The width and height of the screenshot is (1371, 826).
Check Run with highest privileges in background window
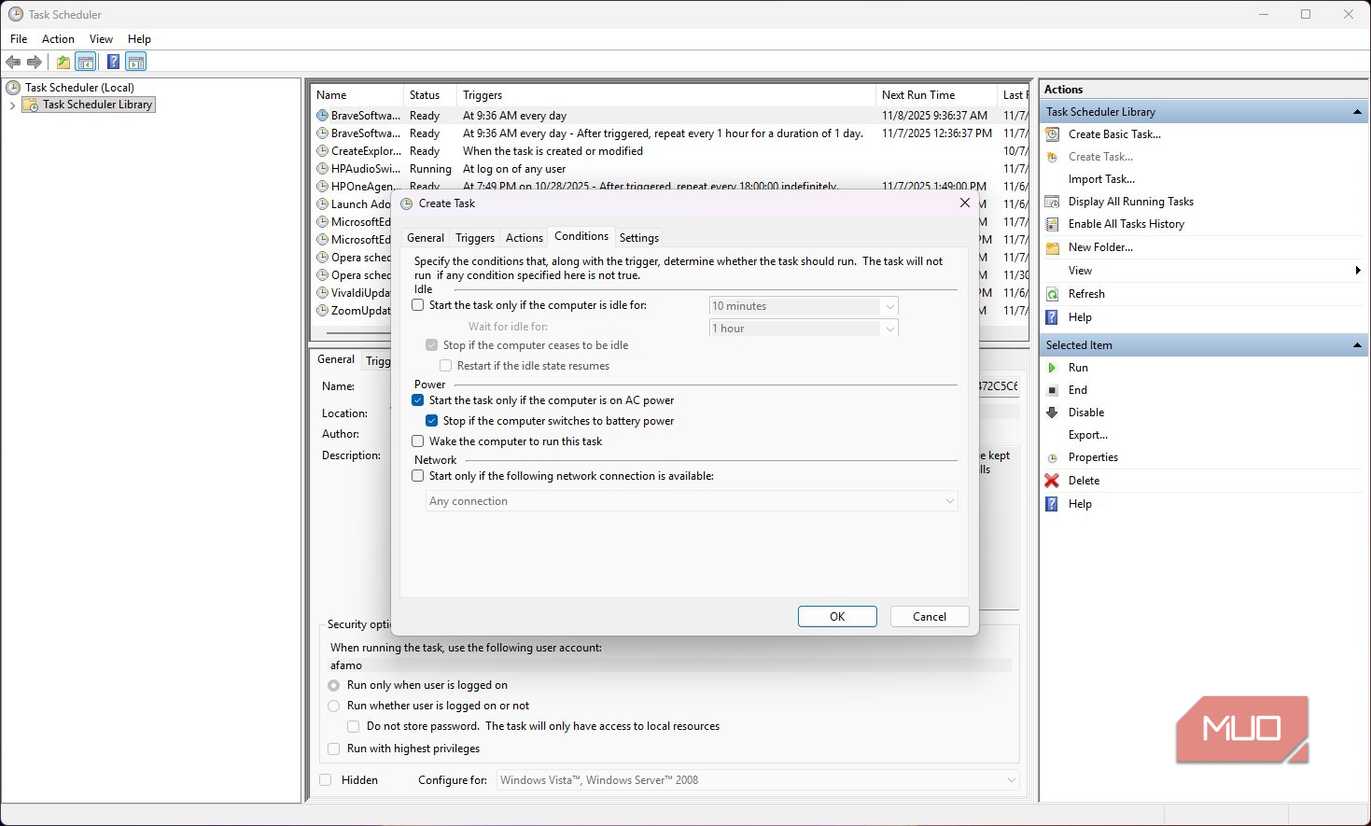pyautogui.click(x=334, y=748)
